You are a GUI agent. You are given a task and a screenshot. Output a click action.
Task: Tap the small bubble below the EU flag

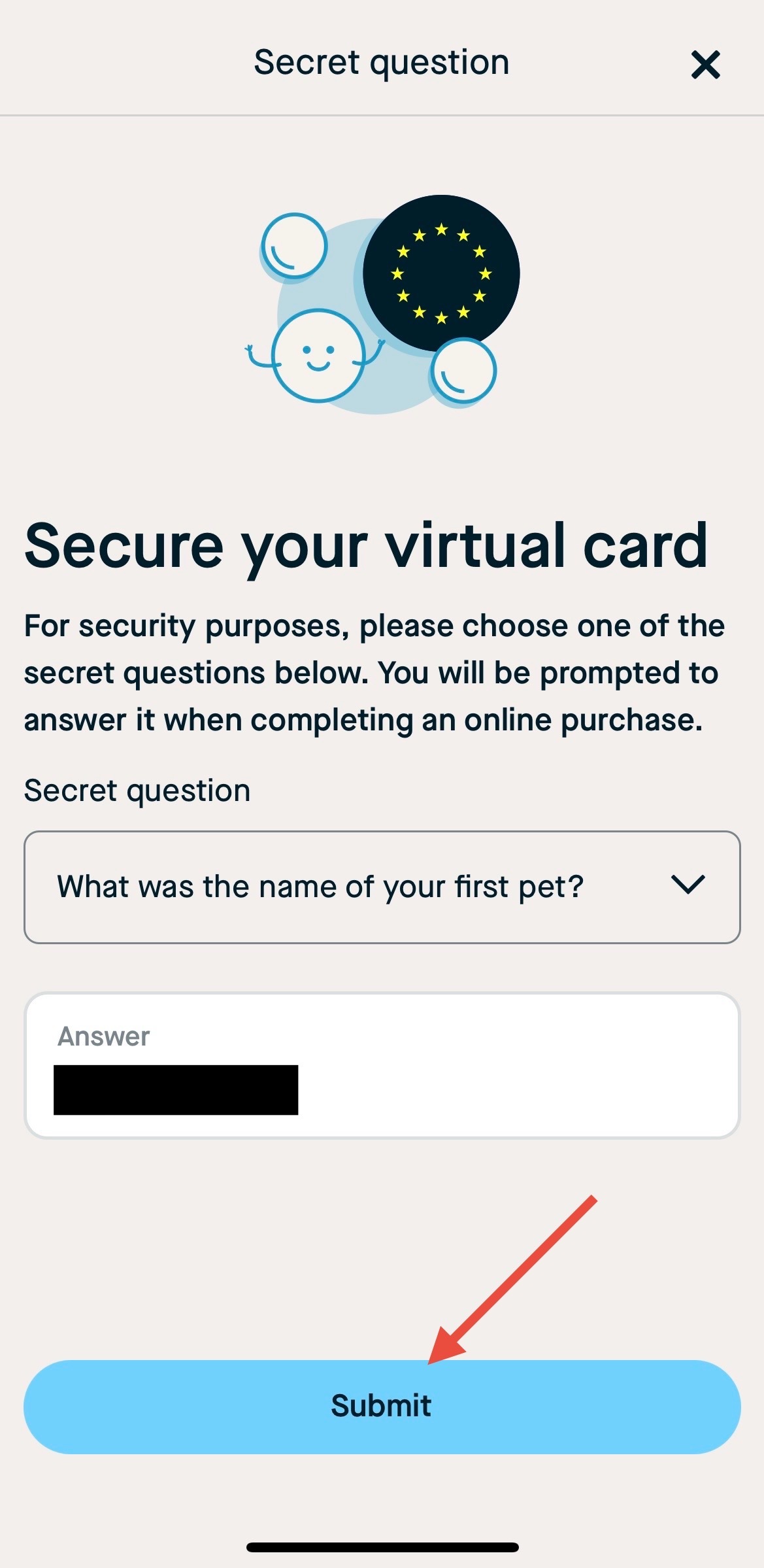pos(463,371)
